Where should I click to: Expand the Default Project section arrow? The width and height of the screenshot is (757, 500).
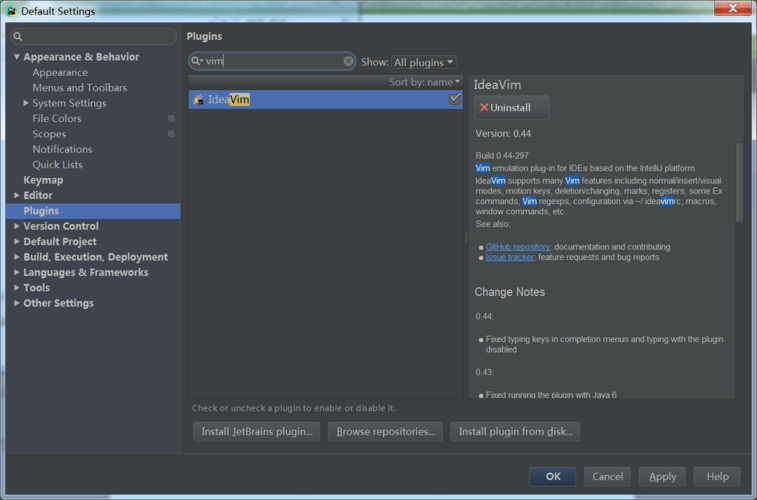pyautogui.click(x=16, y=241)
